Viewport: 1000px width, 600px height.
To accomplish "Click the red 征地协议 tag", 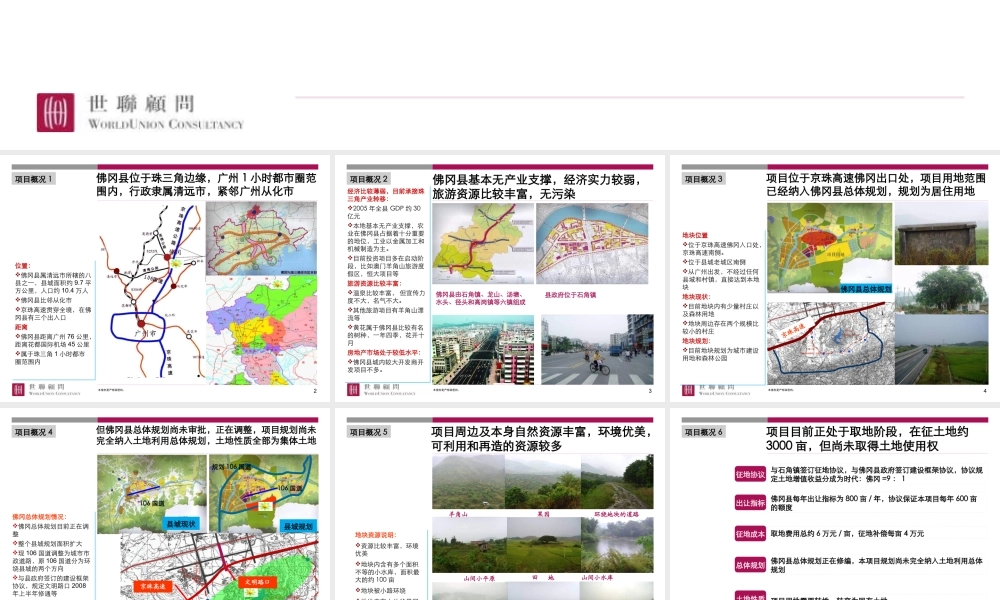I will click(x=750, y=474).
